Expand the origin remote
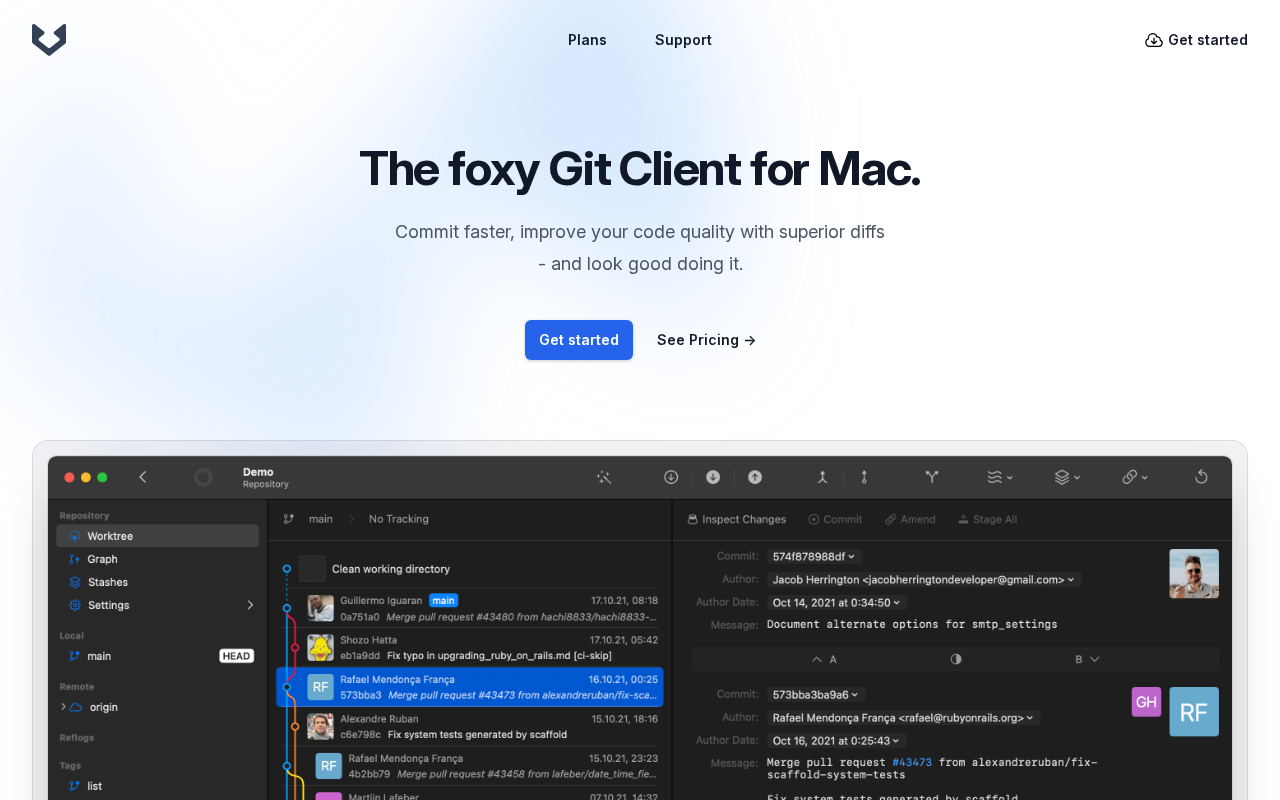The image size is (1280, 800). point(63,707)
